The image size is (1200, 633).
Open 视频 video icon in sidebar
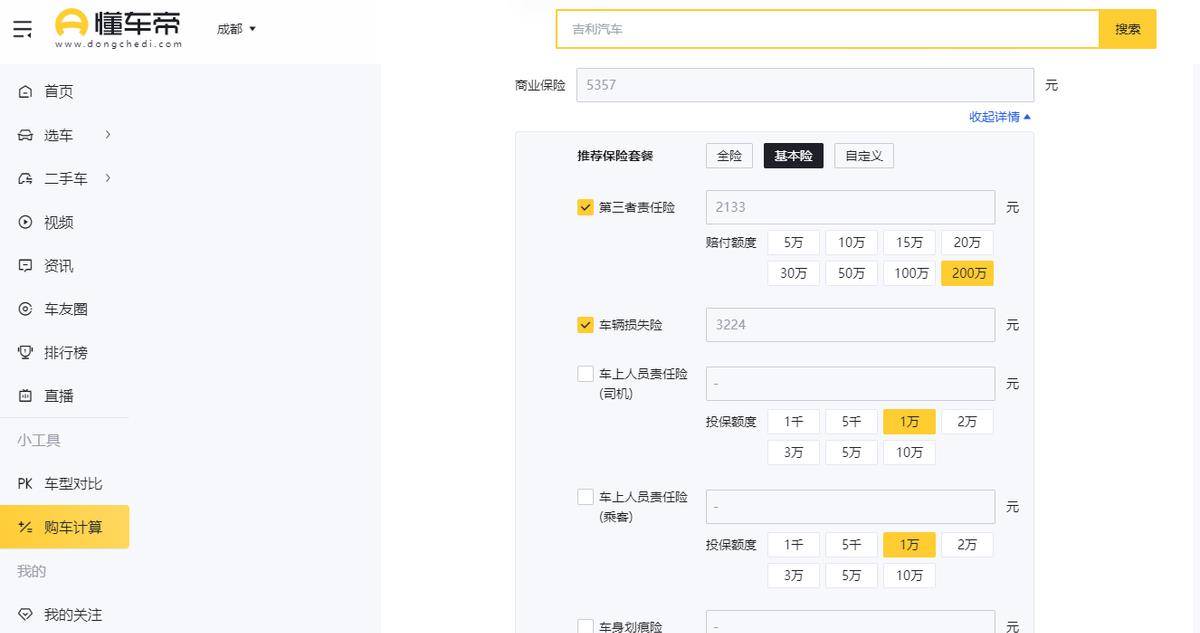pyautogui.click(x=26, y=222)
